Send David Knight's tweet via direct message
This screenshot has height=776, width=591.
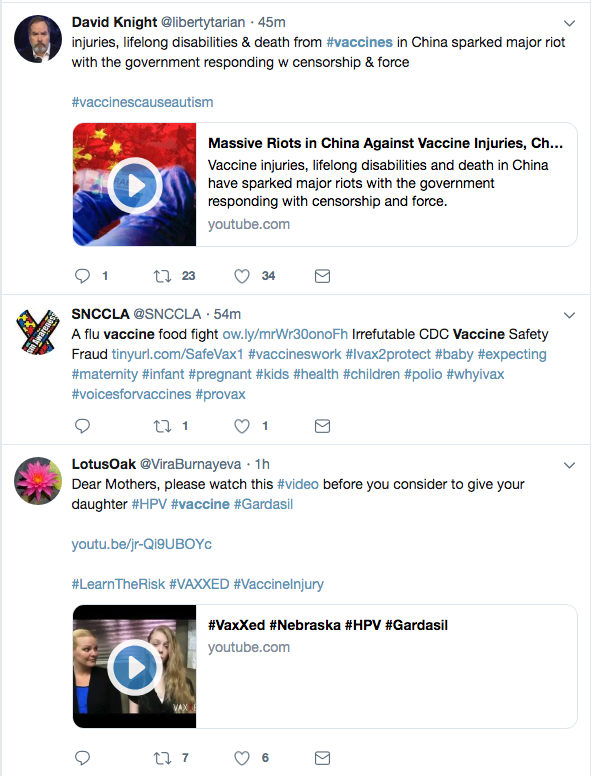[322, 276]
